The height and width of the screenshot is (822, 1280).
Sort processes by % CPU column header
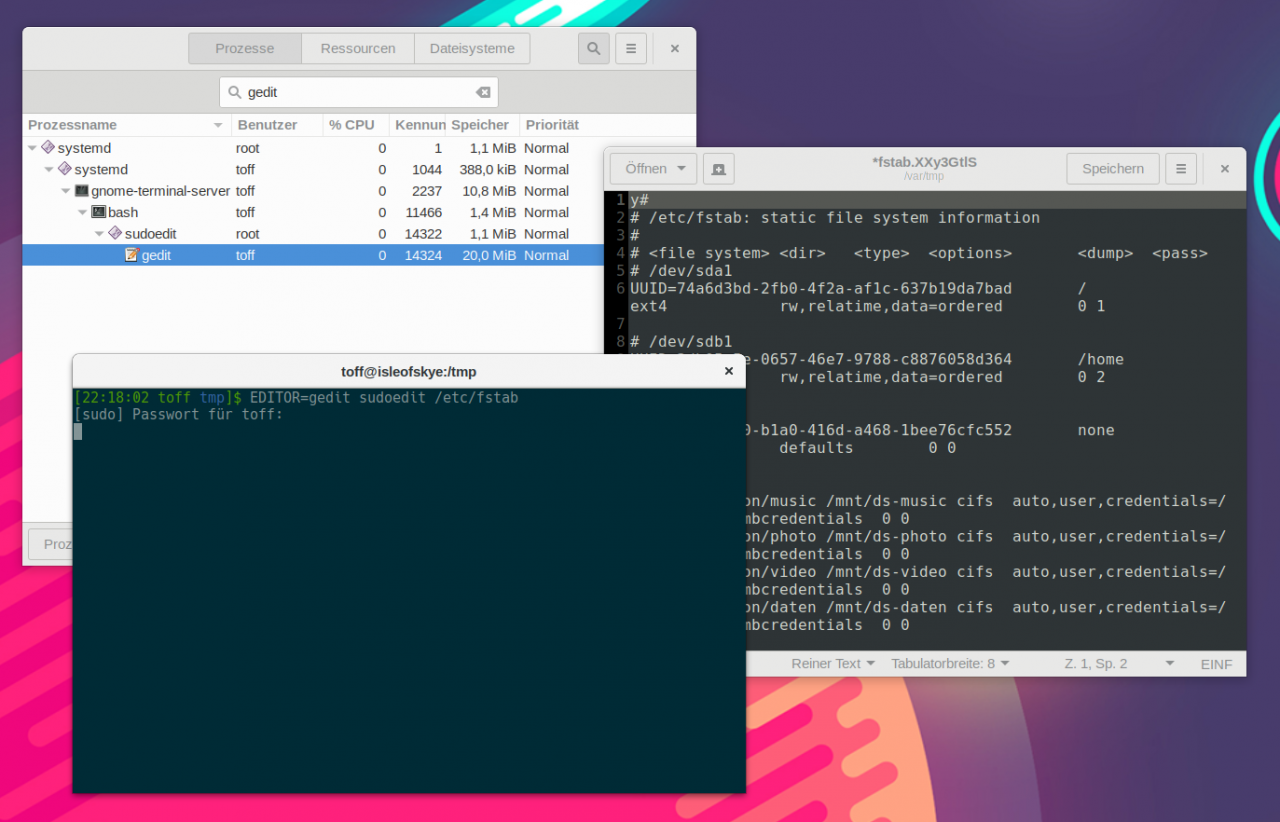[352, 125]
